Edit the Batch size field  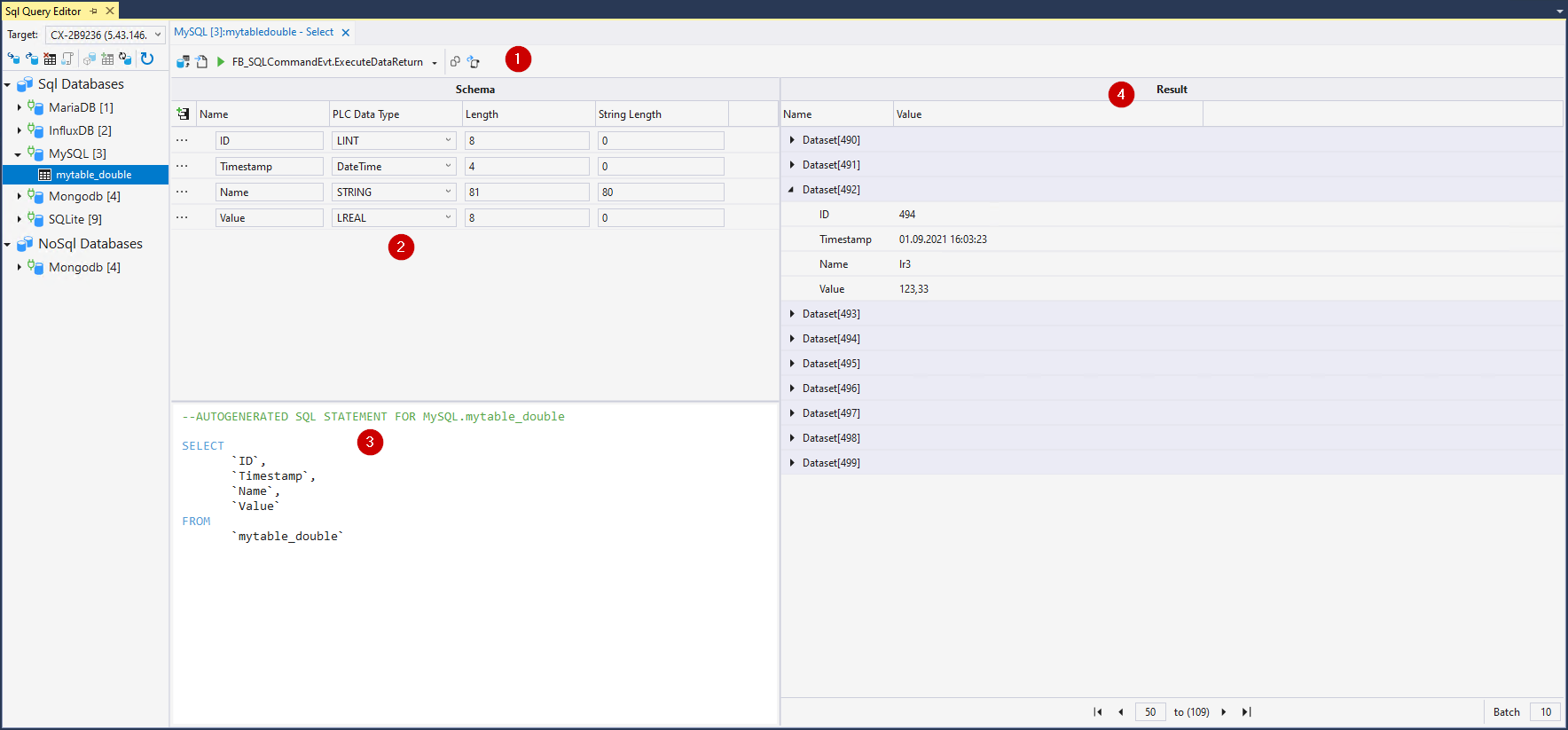coord(1546,711)
